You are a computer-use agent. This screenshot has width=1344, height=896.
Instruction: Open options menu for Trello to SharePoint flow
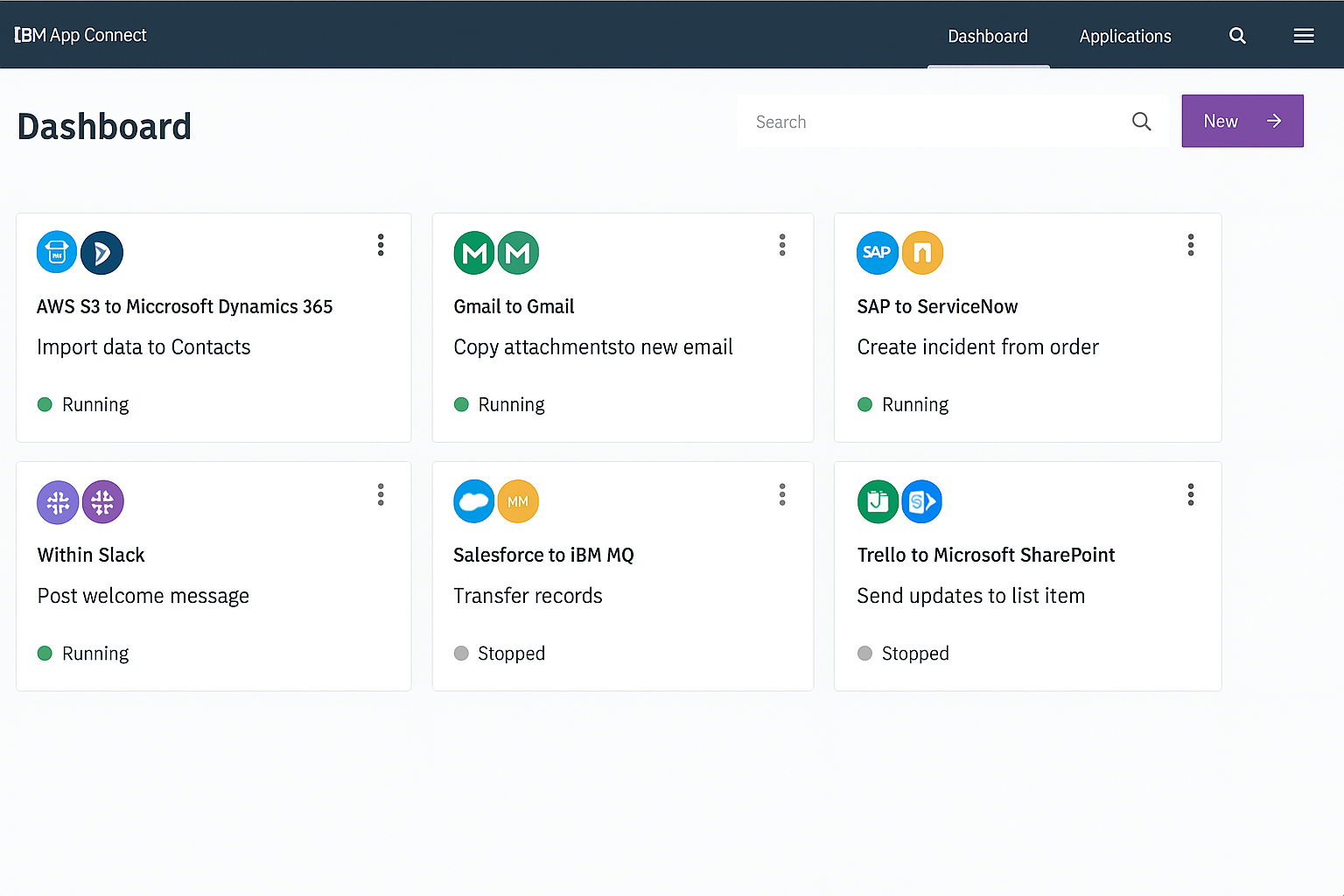pyautogui.click(x=1191, y=494)
